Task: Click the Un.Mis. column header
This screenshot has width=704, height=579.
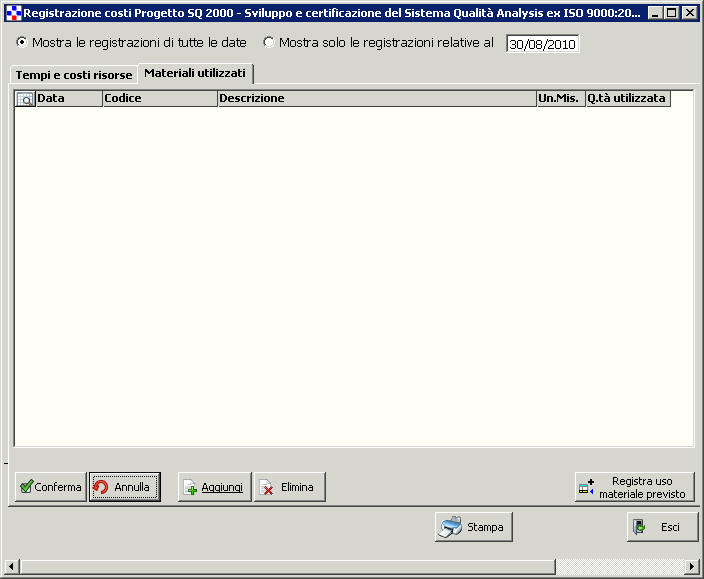Action: tap(560, 99)
